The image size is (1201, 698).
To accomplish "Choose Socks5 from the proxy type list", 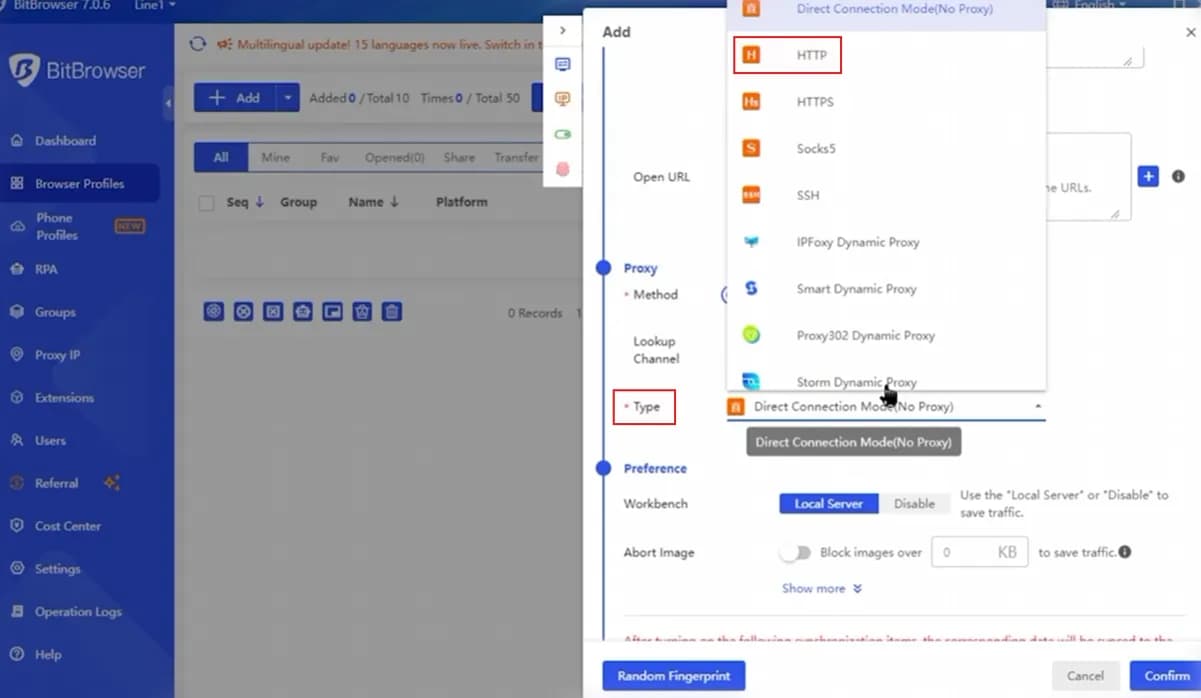I will [886, 149].
